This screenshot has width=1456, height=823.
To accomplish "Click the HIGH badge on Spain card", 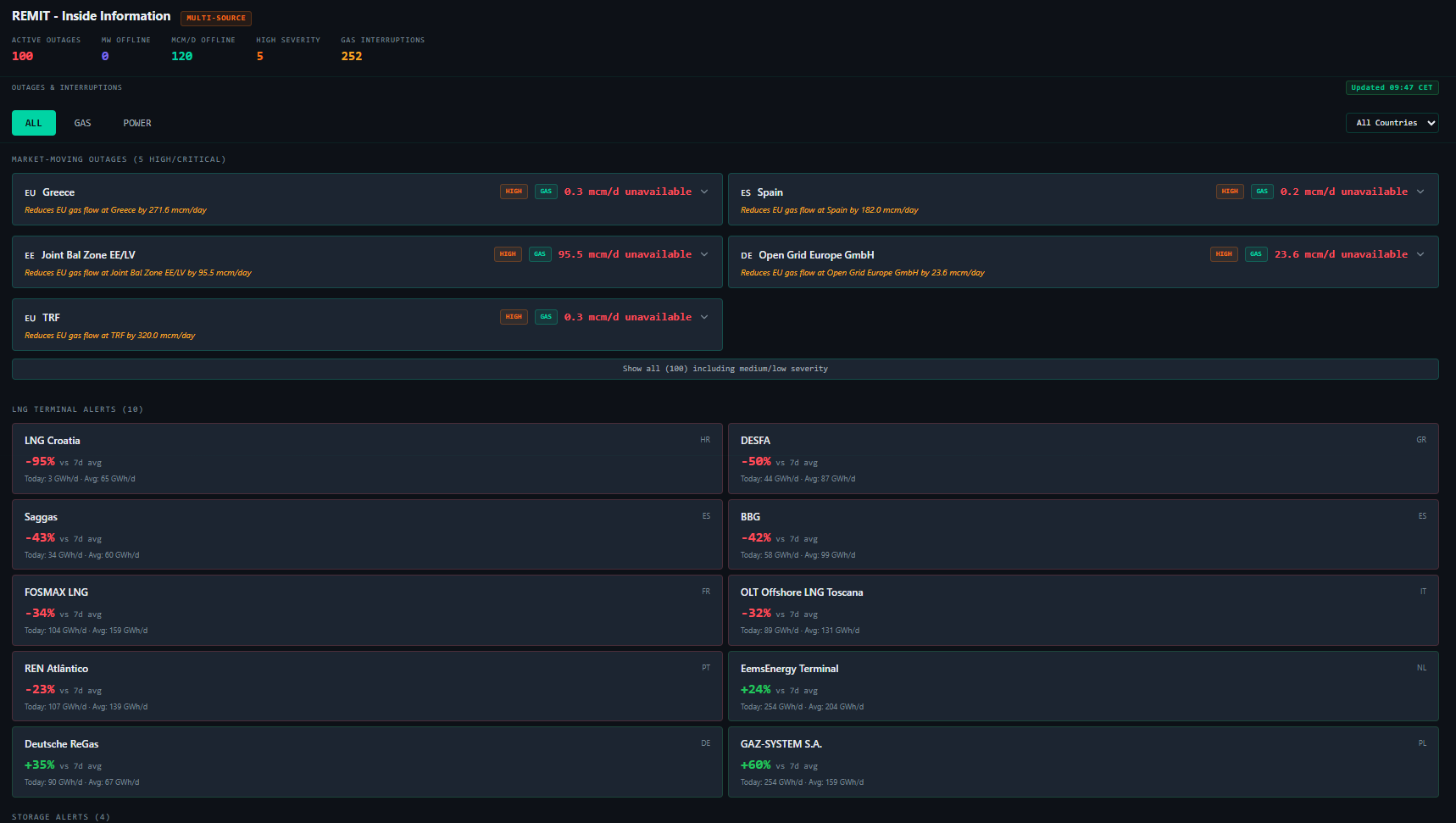I will pos(1230,192).
